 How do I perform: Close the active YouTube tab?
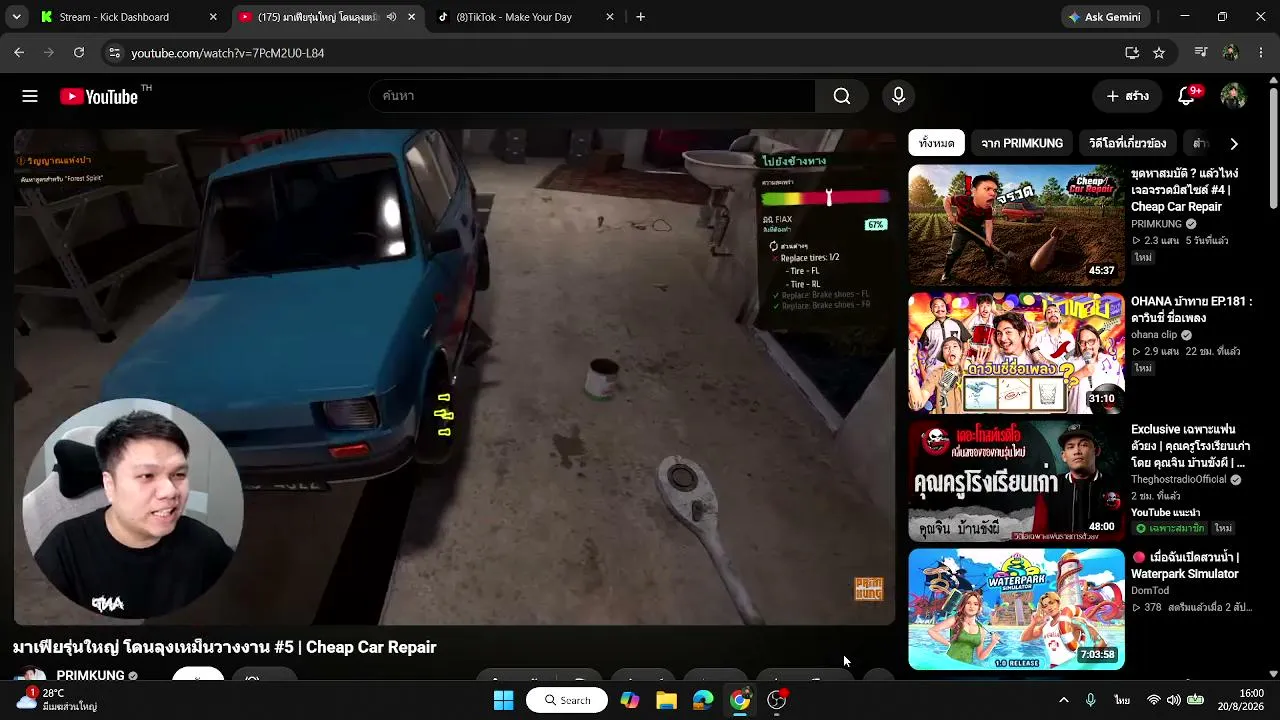pyautogui.click(x=411, y=17)
